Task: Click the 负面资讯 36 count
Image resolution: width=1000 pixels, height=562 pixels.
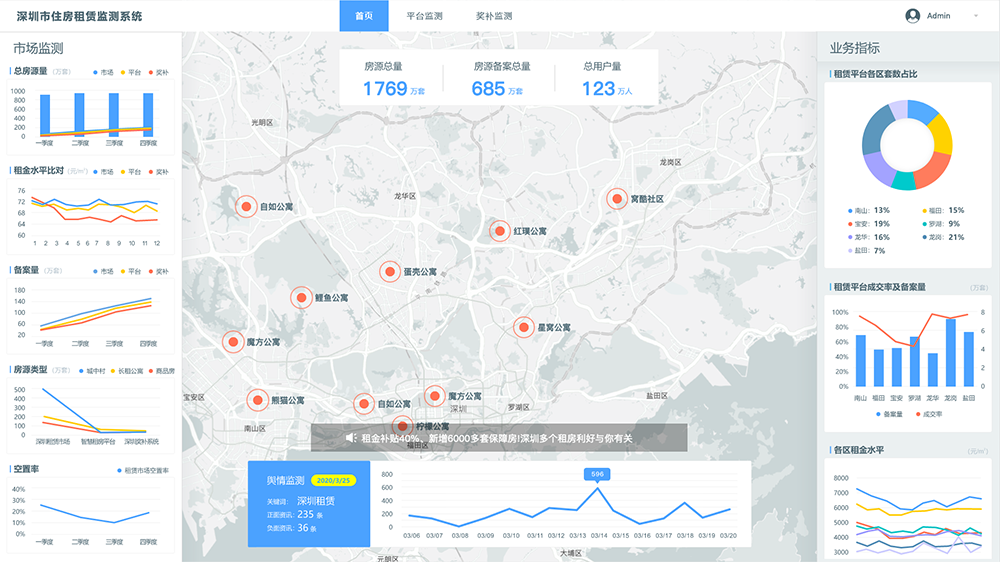Action: pos(291,528)
